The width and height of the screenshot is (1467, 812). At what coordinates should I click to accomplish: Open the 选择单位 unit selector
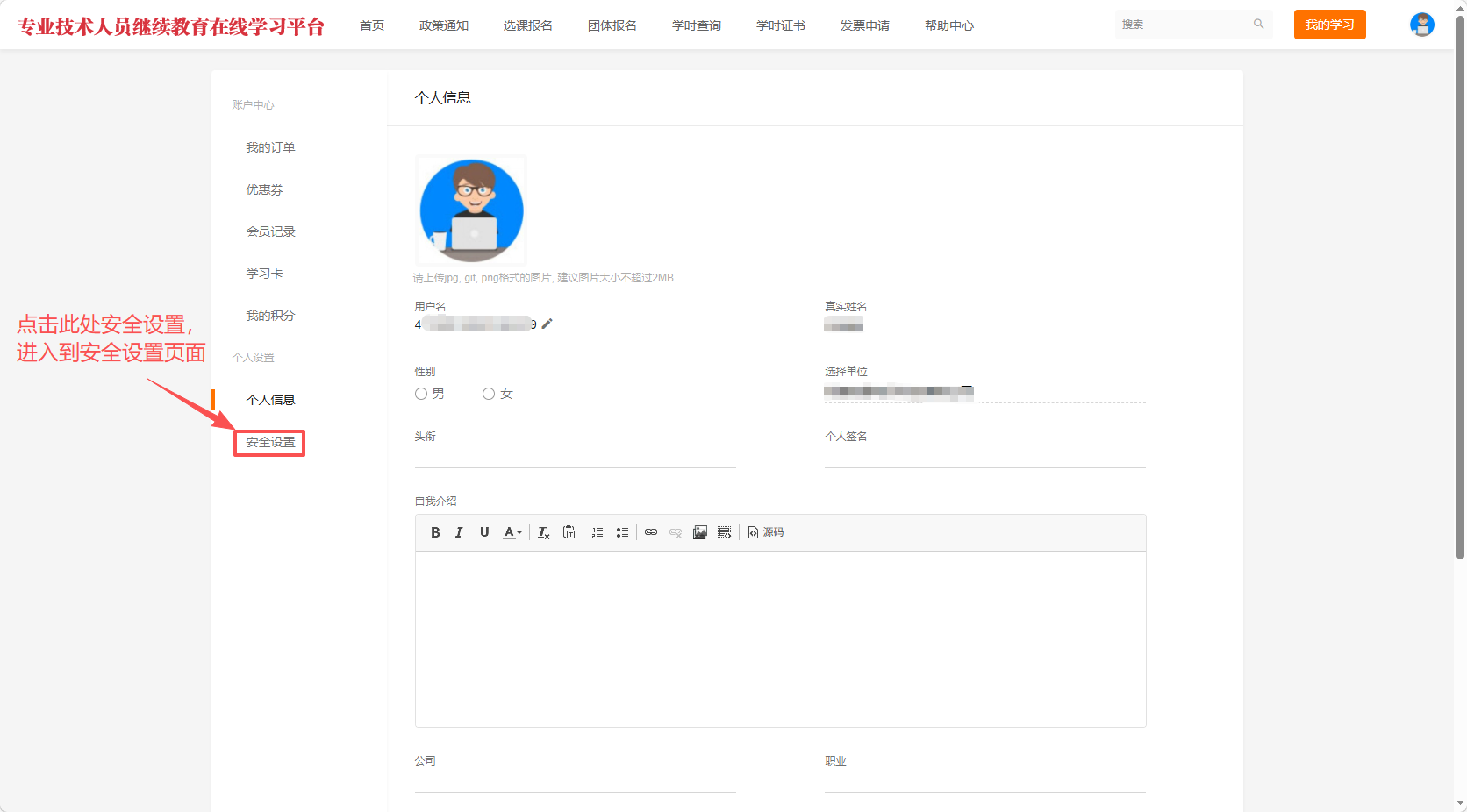(x=984, y=393)
